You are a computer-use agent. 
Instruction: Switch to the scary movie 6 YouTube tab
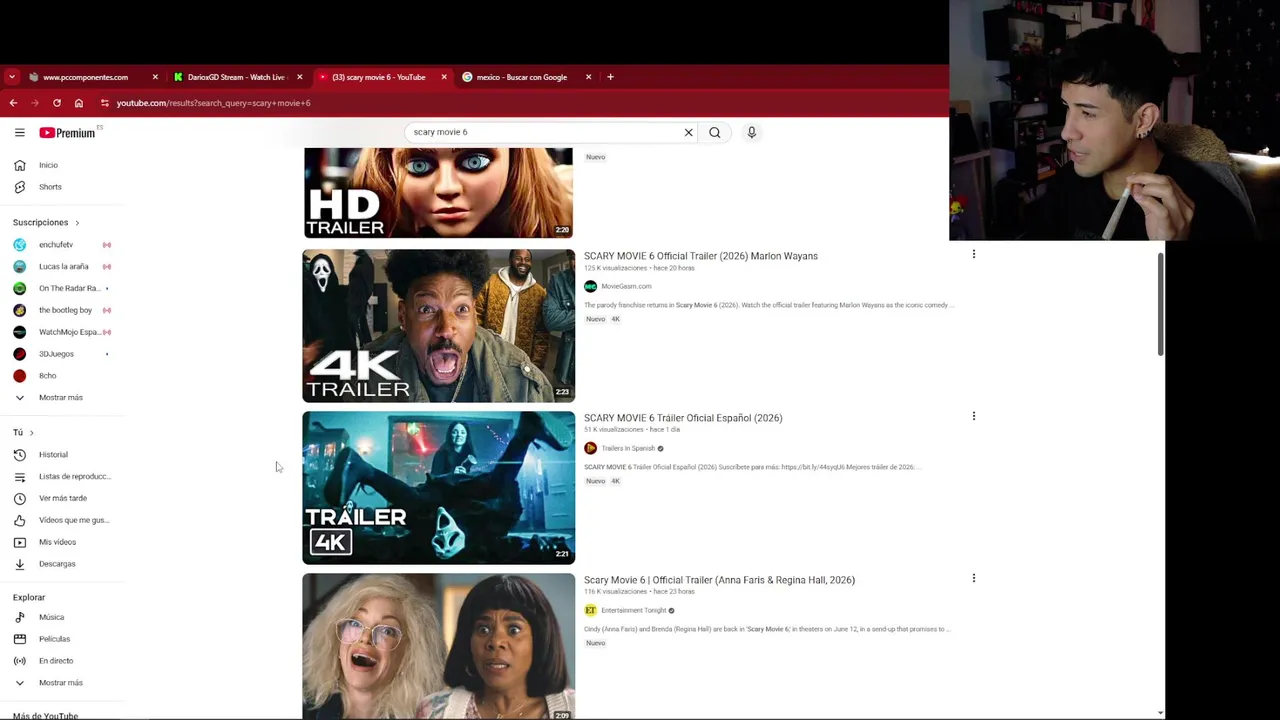tap(382, 77)
